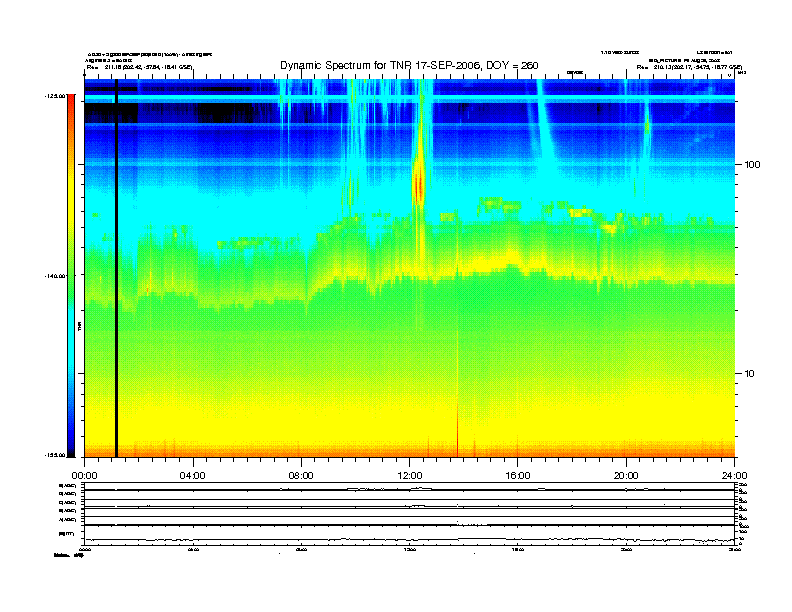
Task: Click the 12:00 time axis label
Action: 410,476
